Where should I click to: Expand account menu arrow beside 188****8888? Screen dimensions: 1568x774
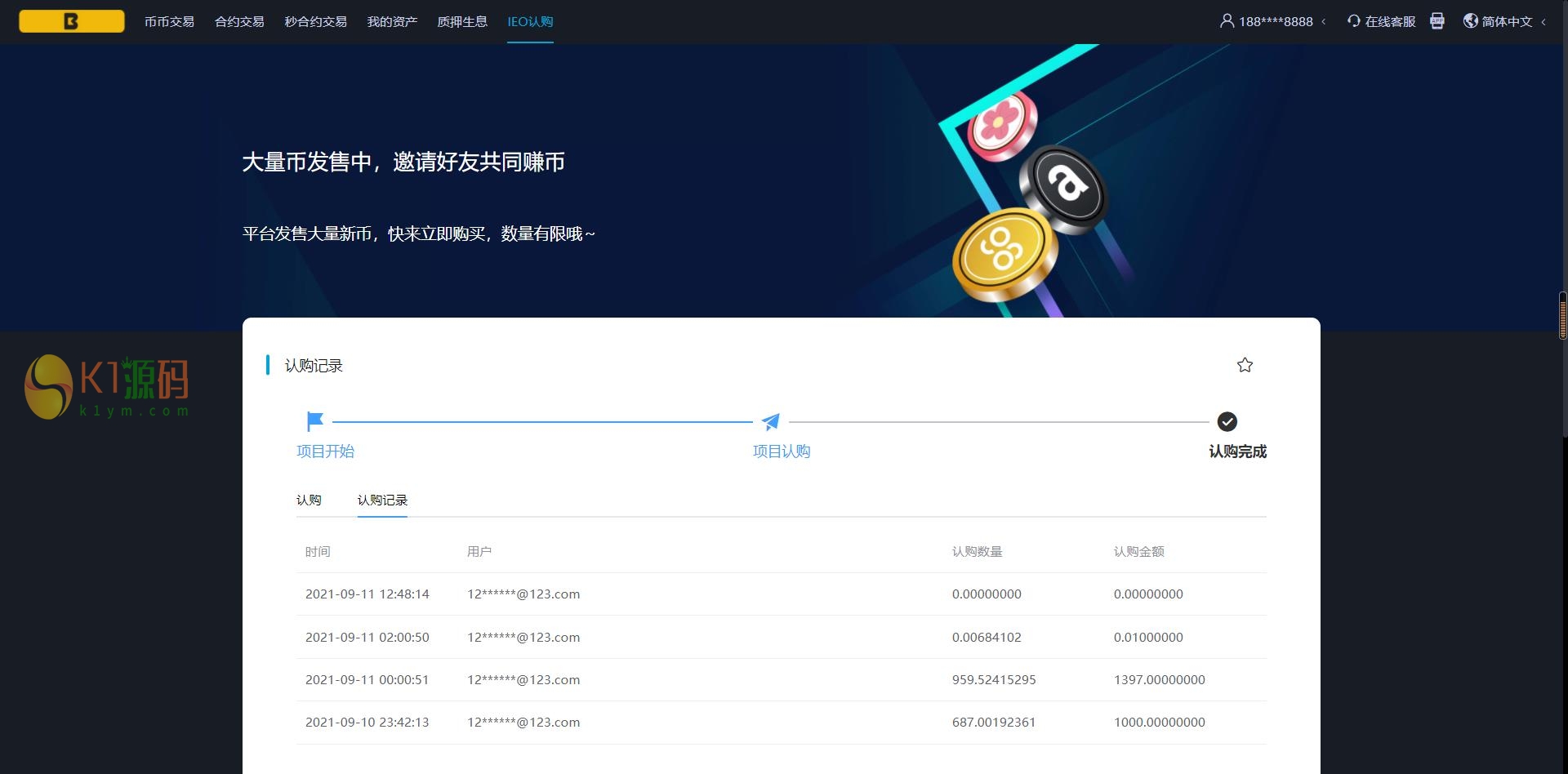click(x=1324, y=22)
